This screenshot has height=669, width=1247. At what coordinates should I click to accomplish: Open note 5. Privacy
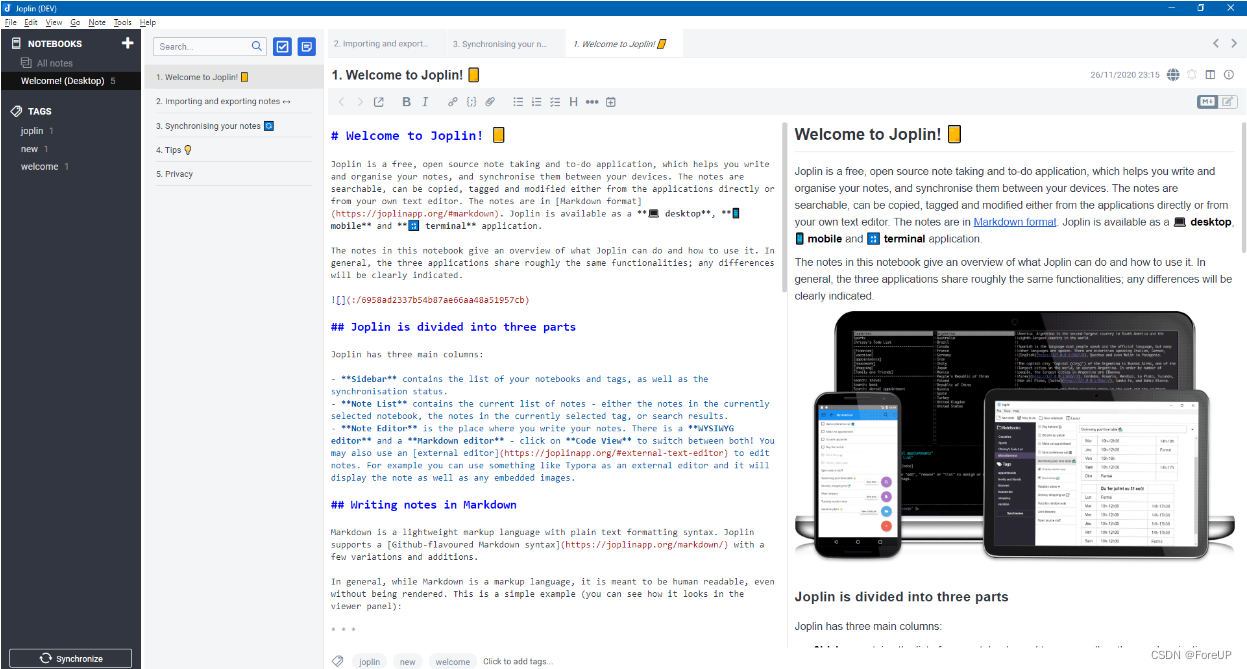pos(234,174)
